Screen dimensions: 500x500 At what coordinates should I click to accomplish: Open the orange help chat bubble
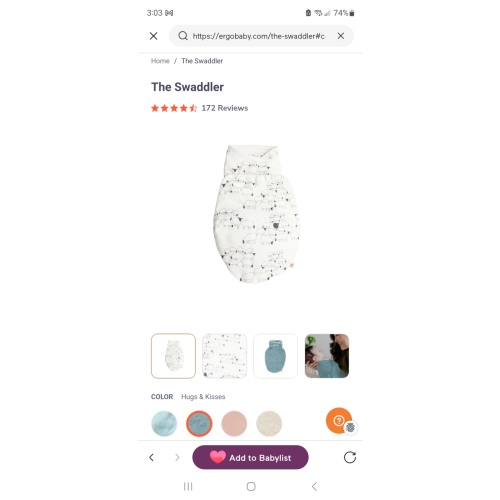(339, 421)
